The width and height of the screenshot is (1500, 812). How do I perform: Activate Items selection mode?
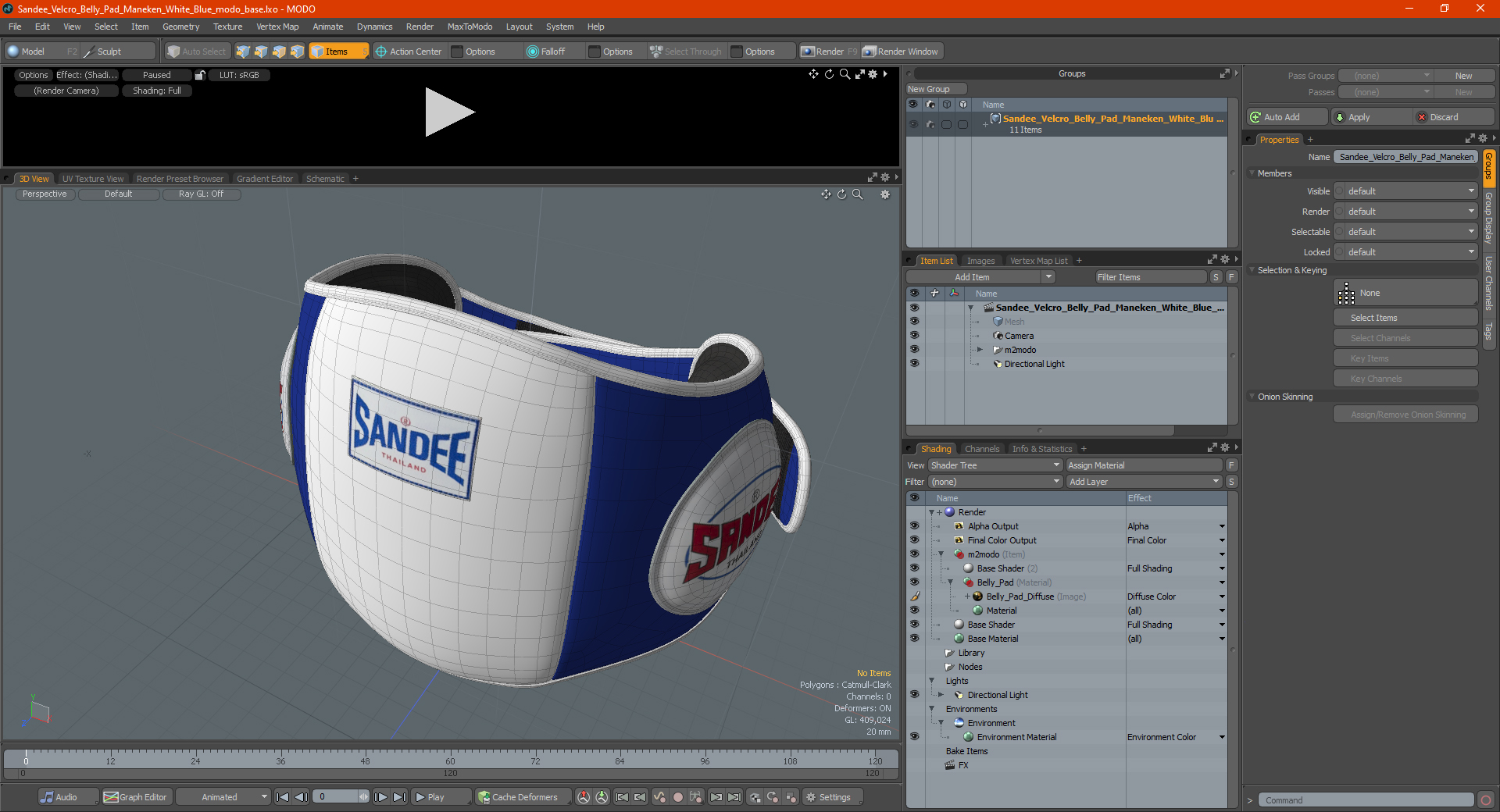click(x=338, y=52)
